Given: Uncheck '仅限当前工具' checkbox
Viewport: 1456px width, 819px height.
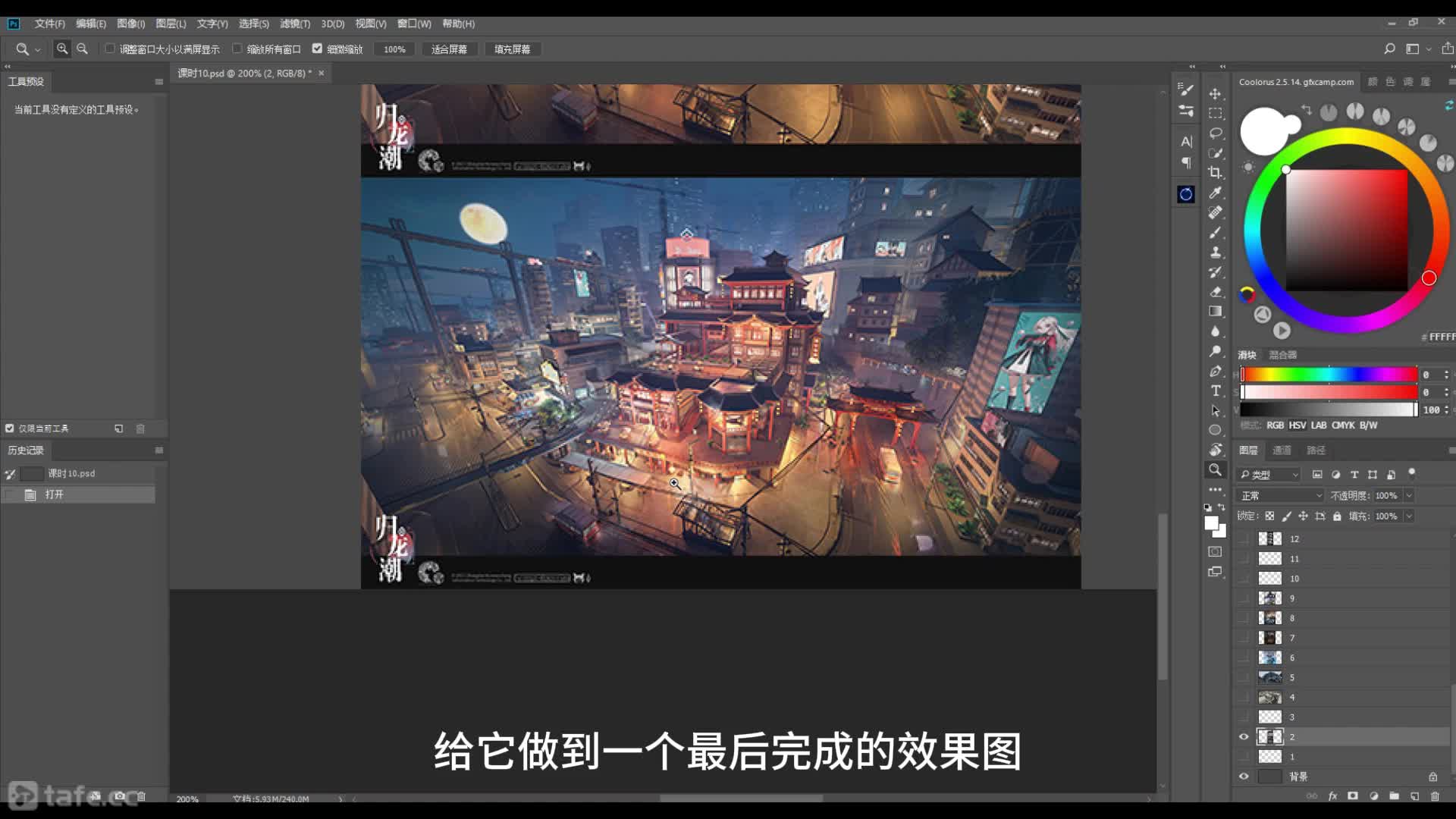Looking at the screenshot, I should [x=10, y=428].
